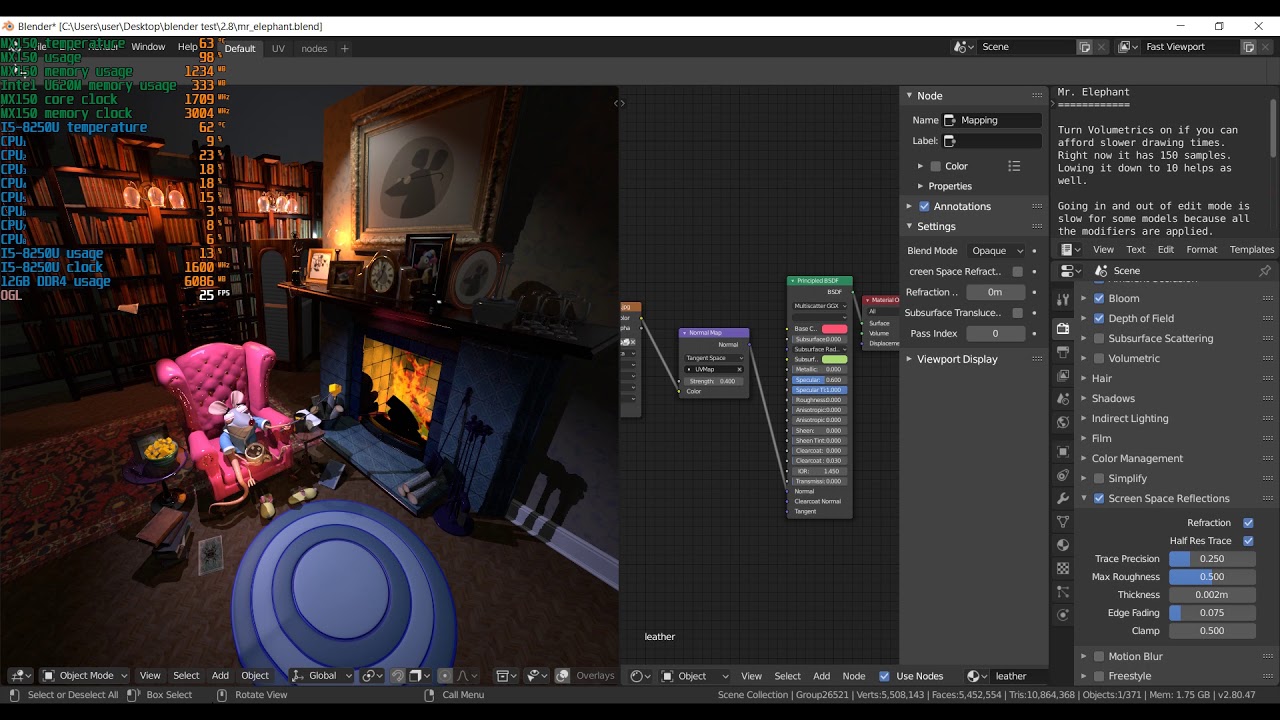1280x720 pixels.
Task: Expand the Color Management panel
Action: (1137, 458)
